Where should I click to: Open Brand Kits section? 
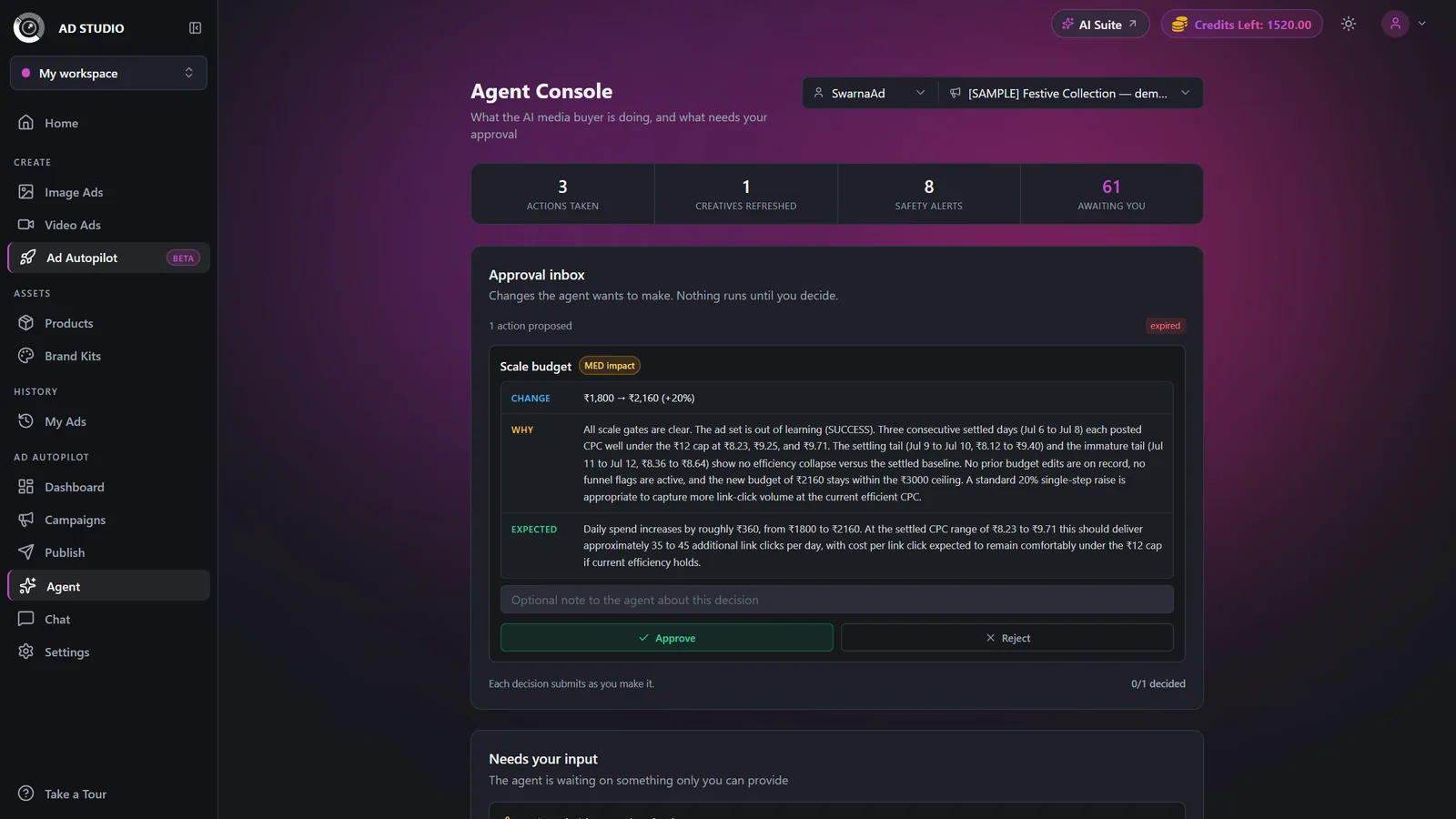tap(108, 356)
